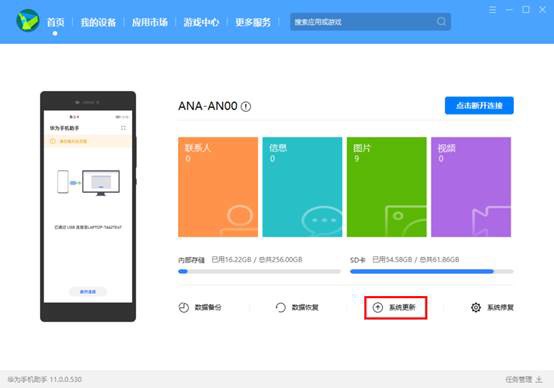Image resolution: width=554 pixels, height=388 pixels.
Task: Click the 数据恢复 data restore icon
Action: (x=281, y=307)
